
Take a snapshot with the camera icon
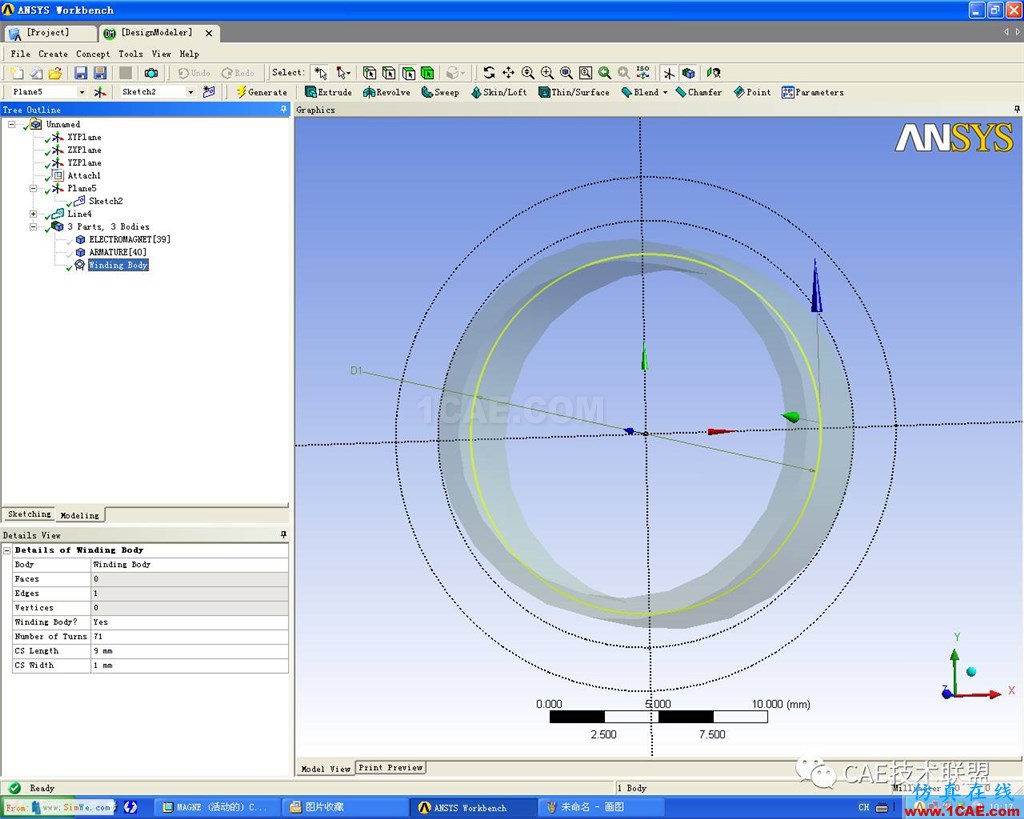(x=152, y=73)
